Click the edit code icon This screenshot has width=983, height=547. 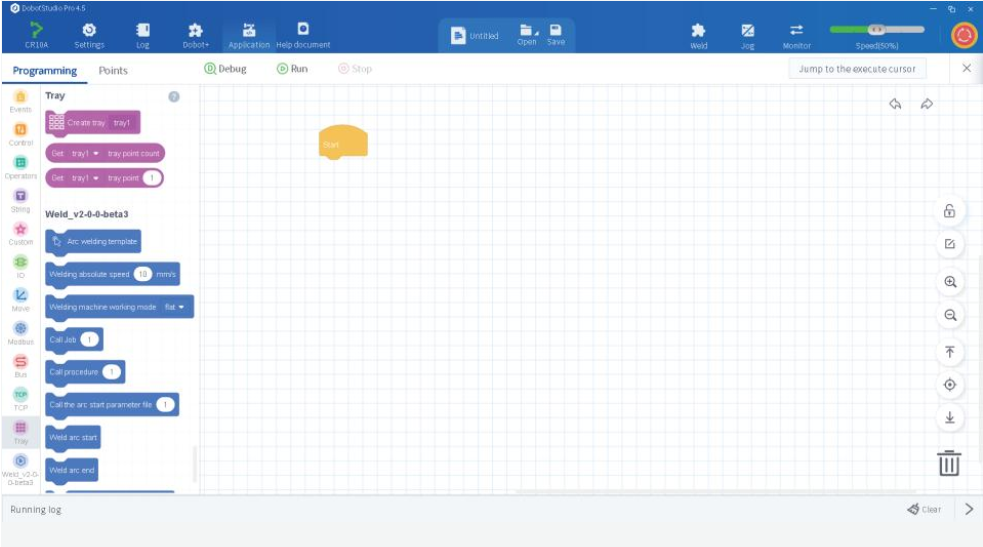pos(950,244)
